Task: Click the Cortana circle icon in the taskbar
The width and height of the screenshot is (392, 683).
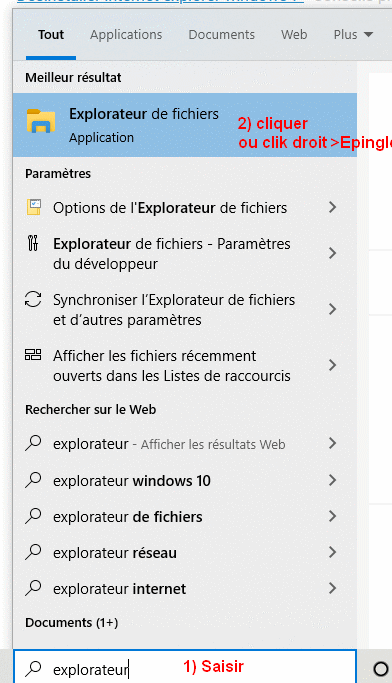Action: [381, 668]
